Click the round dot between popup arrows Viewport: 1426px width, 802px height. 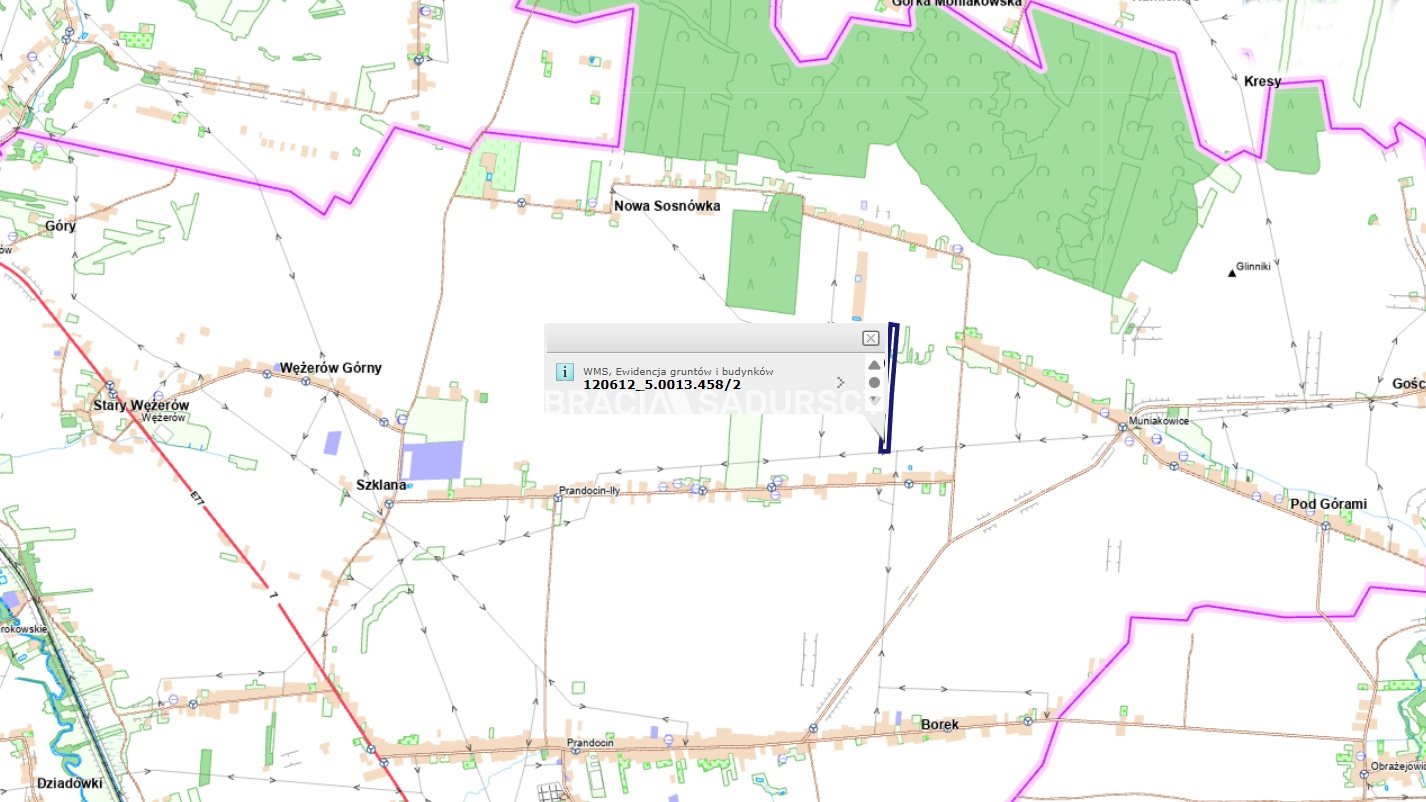875,382
